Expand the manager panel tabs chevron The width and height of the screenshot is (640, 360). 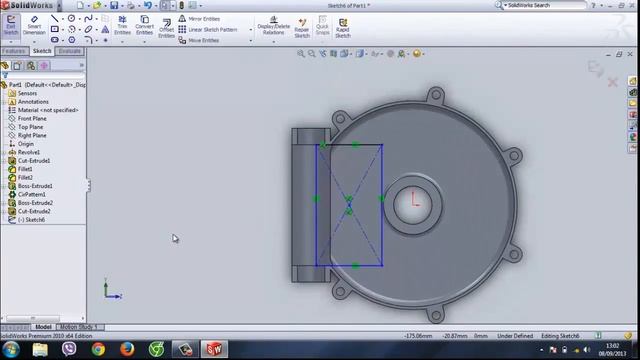(x=82, y=65)
